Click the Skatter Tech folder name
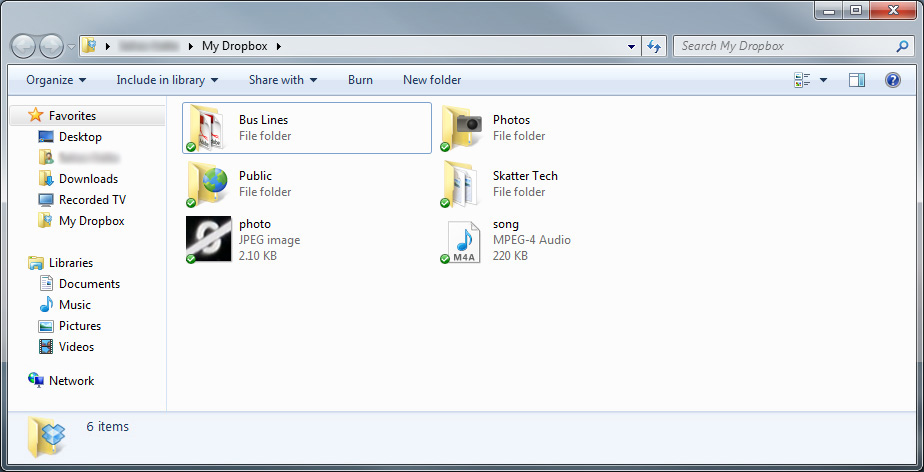The image size is (924, 472). (x=525, y=176)
